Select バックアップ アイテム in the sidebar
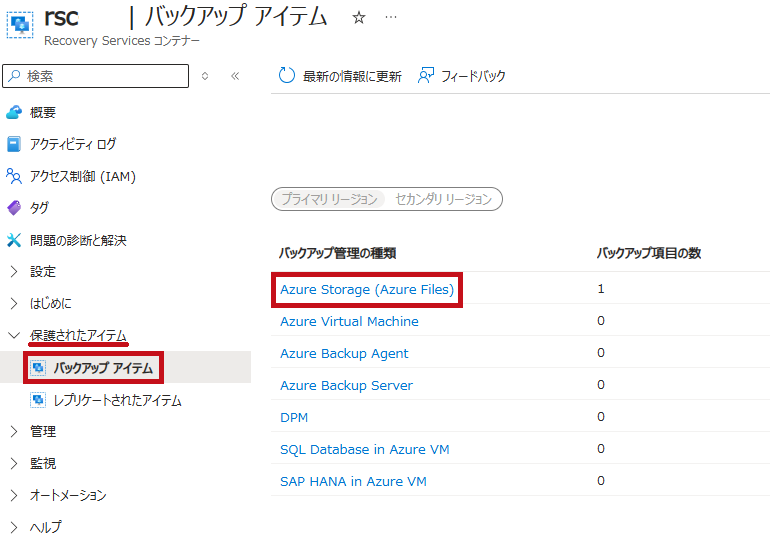Viewport: 770px width, 543px height. point(103,367)
